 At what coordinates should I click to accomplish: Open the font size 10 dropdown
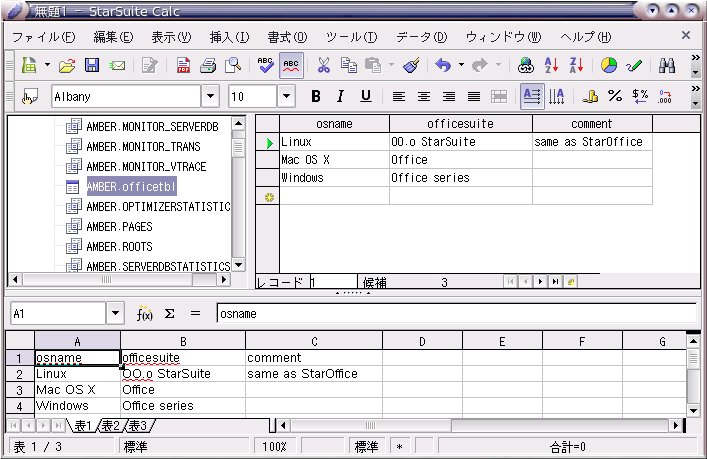286,96
